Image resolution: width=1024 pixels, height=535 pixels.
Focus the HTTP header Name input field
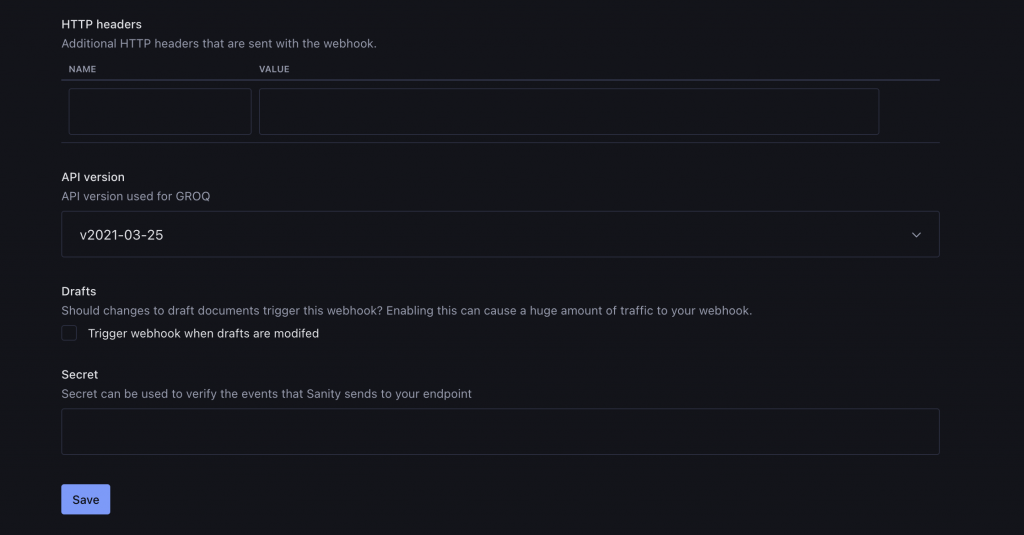(x=160, y=111)
